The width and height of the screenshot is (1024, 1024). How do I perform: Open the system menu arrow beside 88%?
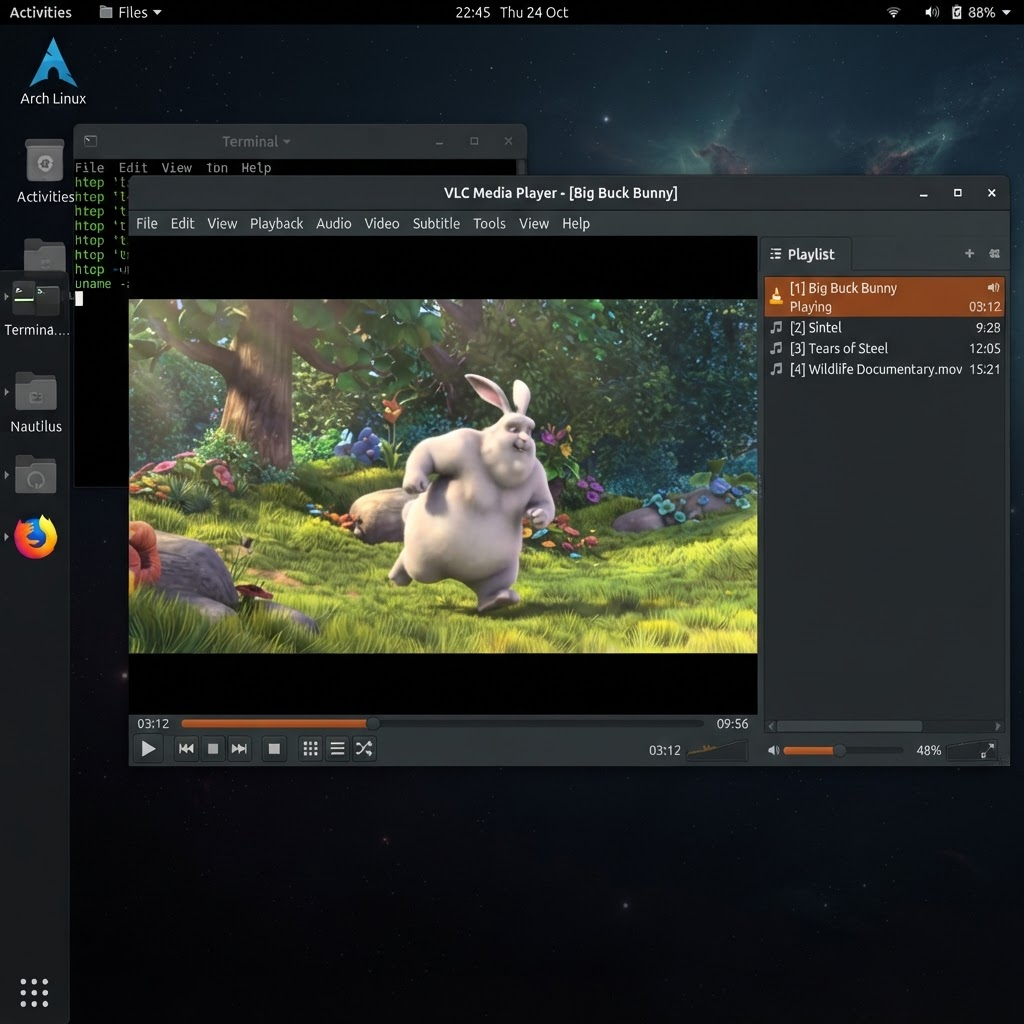tap(1006, 12)
